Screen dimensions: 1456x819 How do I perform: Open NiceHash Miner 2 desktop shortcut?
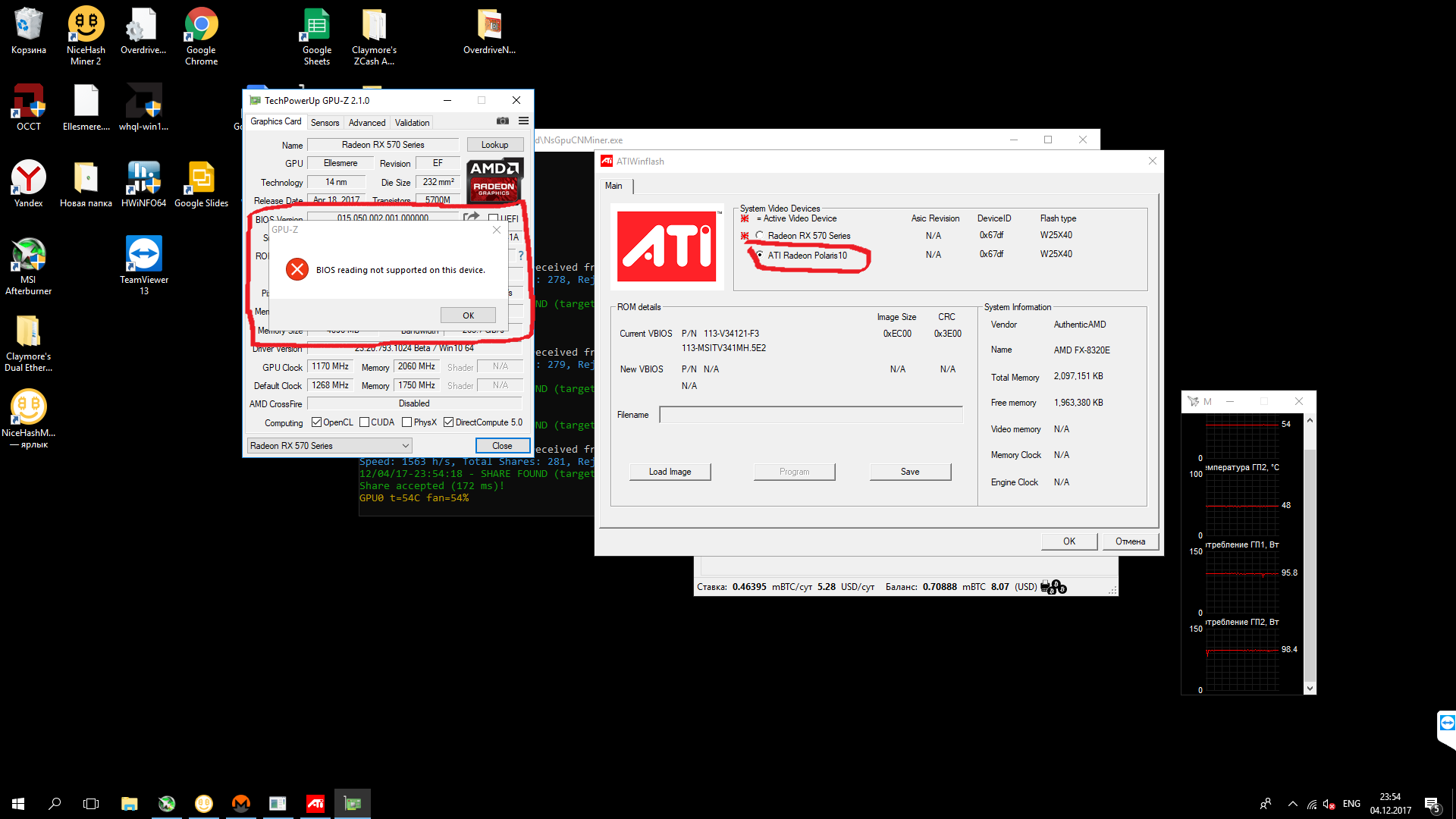click(x=86, y=36)
